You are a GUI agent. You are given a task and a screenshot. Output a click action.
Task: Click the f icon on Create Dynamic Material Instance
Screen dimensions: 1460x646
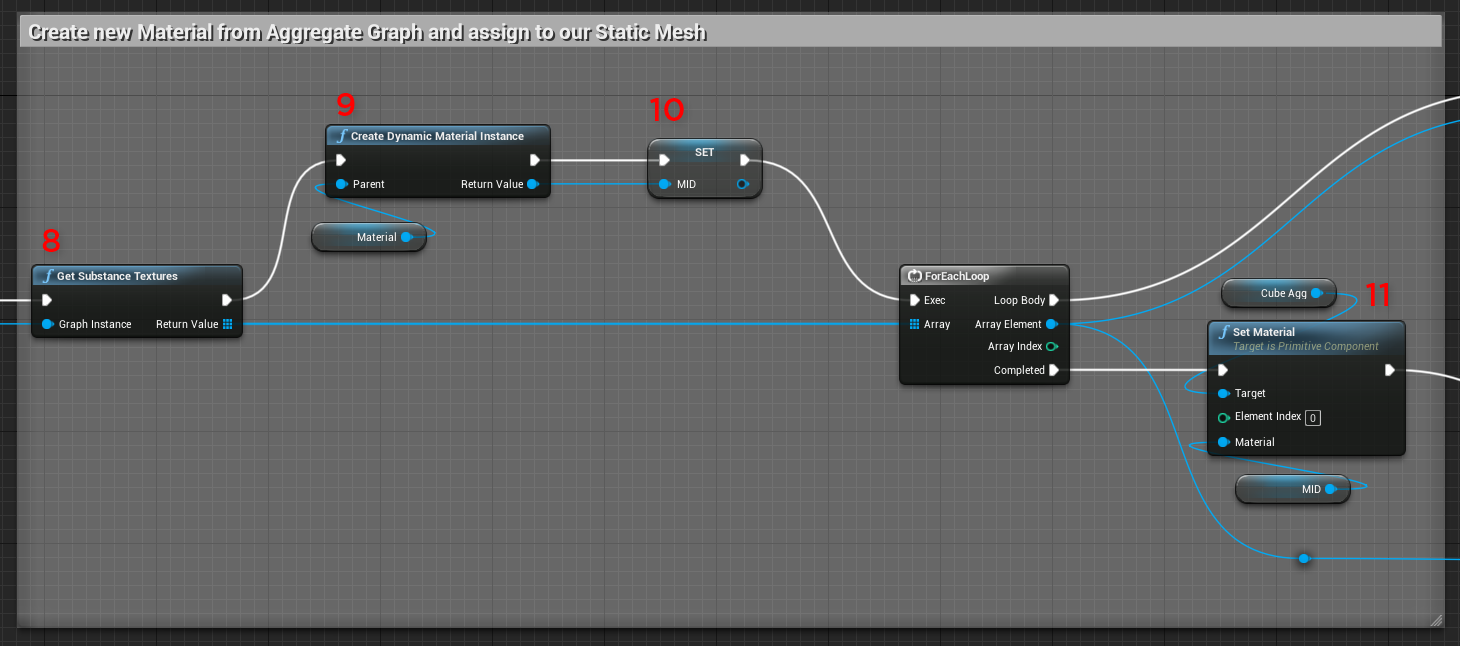pyautogui.click(x=343, y=136)
